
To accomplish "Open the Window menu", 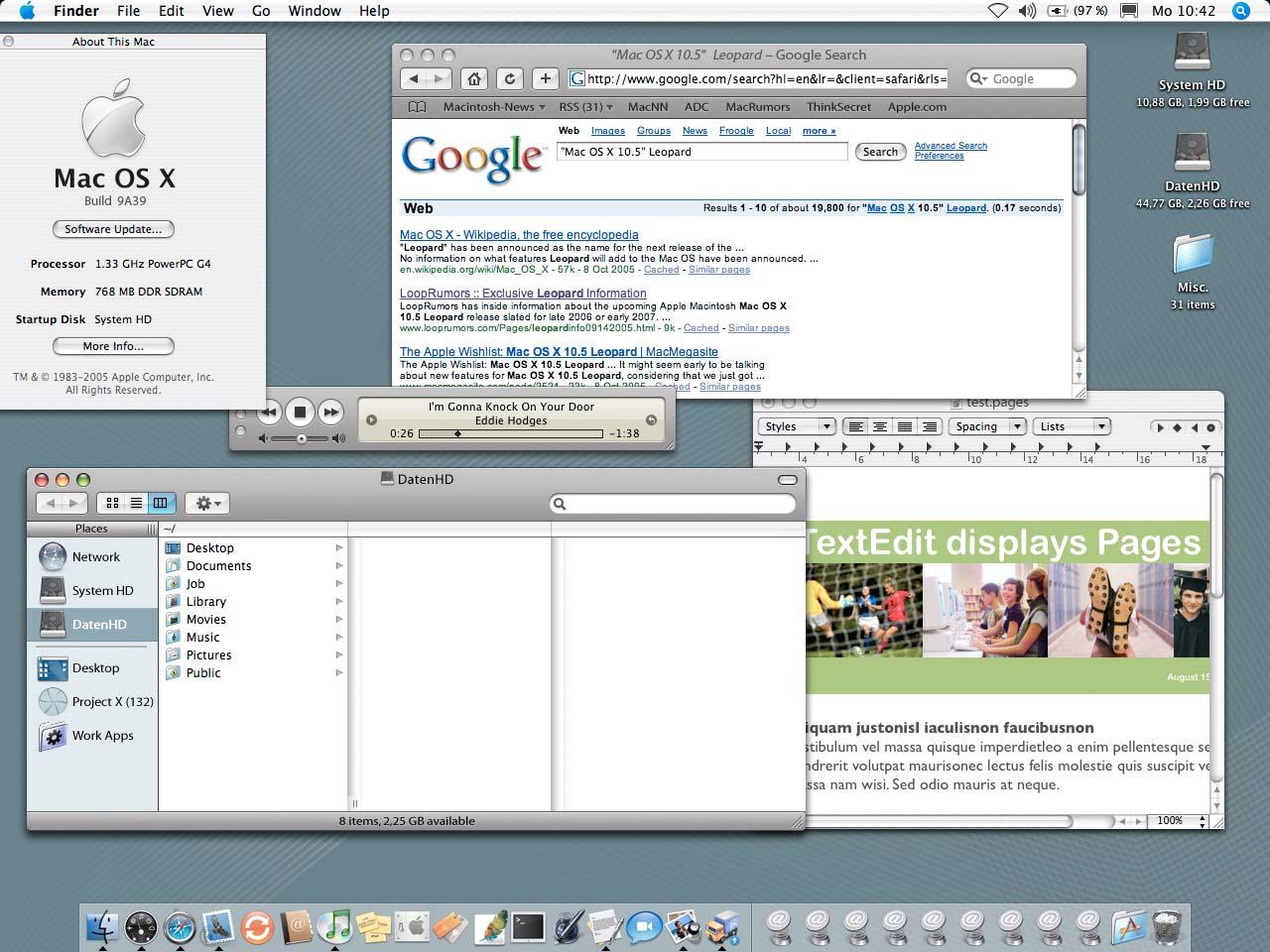I will tap(315, 11).
